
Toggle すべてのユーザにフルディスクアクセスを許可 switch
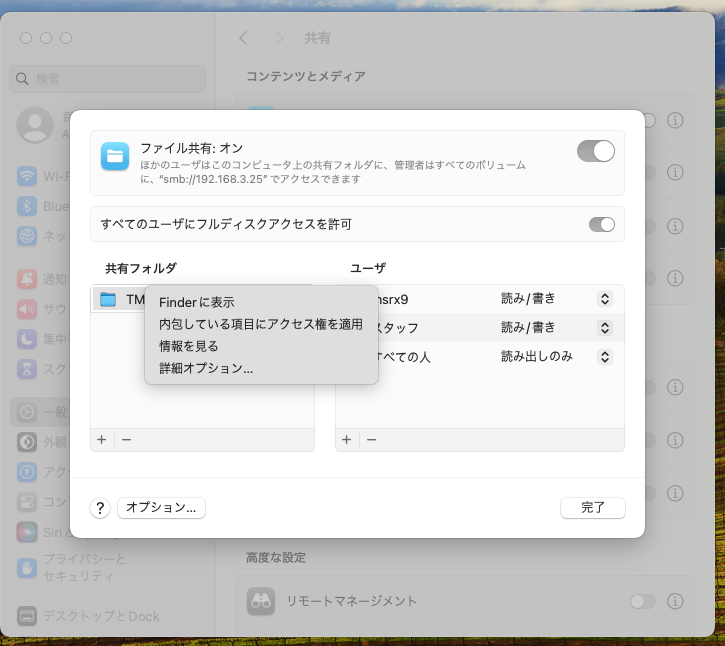point(602,224)
